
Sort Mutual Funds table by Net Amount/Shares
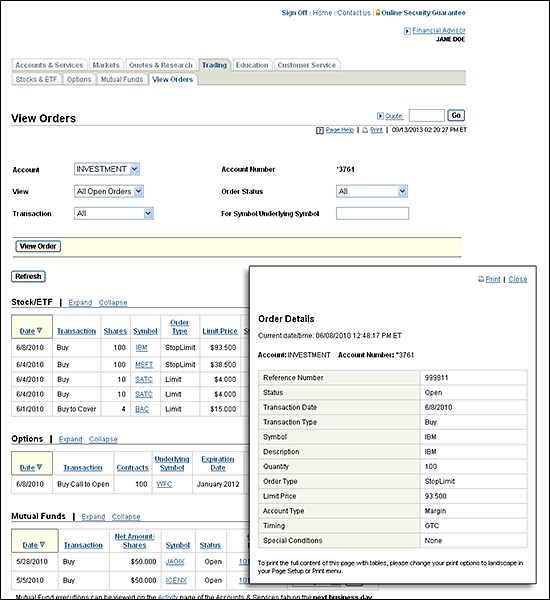[135, 541]
